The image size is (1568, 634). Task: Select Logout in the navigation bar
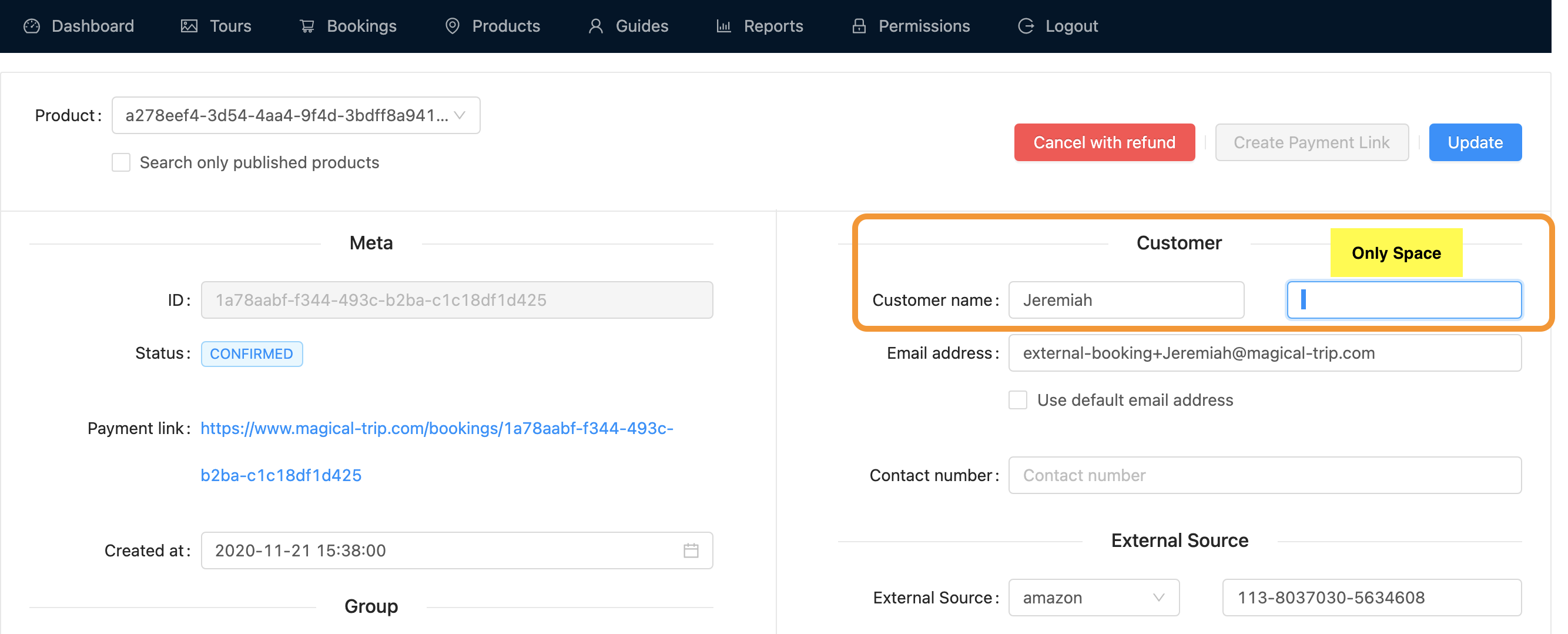click(x=1071, y=26)
